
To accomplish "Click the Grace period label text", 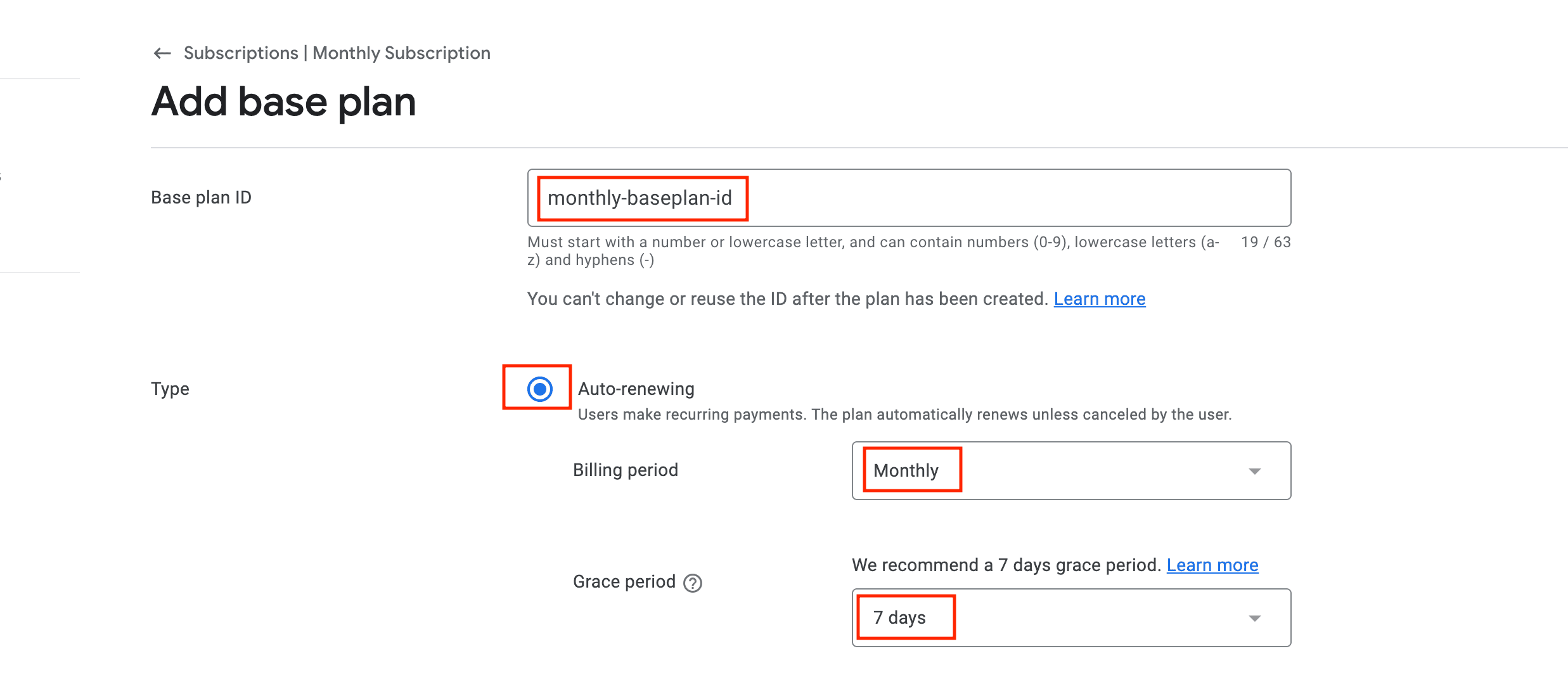I will pyautogui.click(x=624, y=581).
